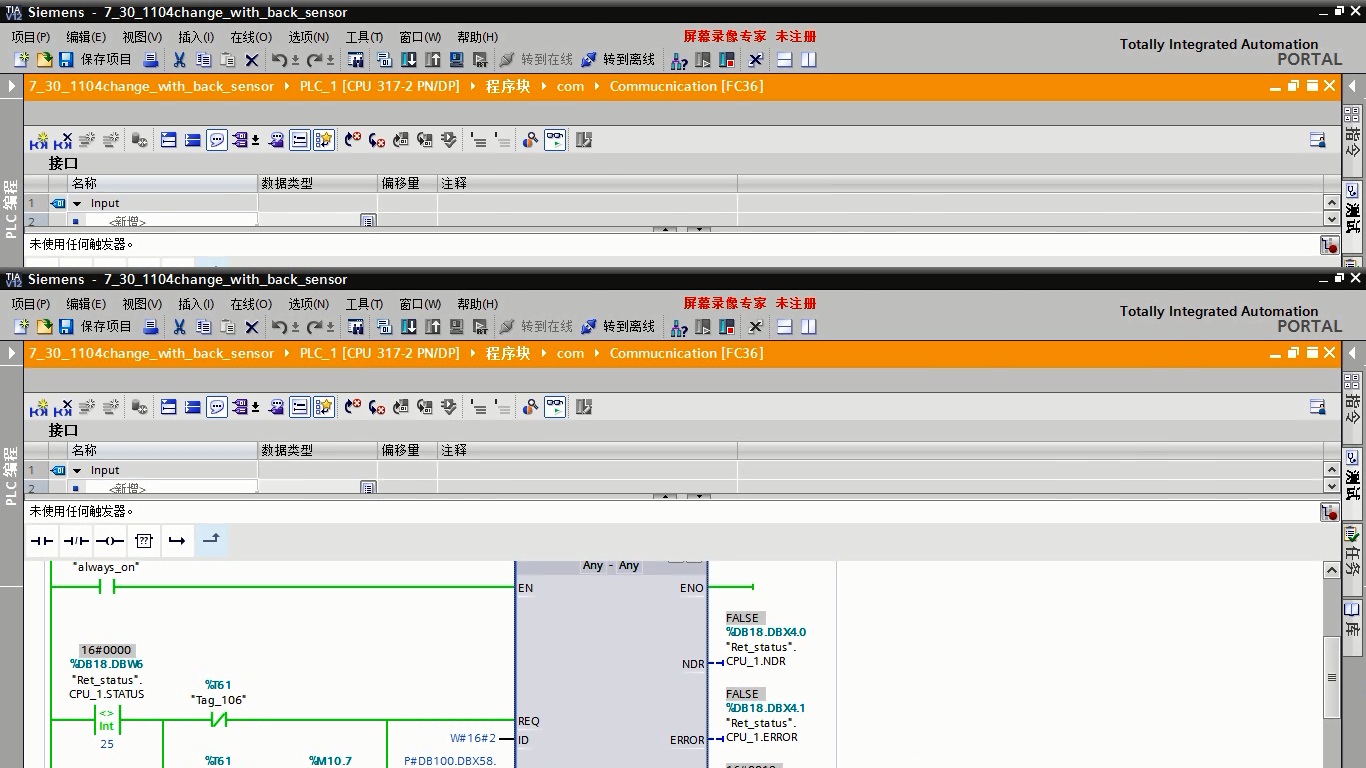1366x768 pixels.
Task: Open the 选项(N) menu in the lower window
Action: [308, 304]
